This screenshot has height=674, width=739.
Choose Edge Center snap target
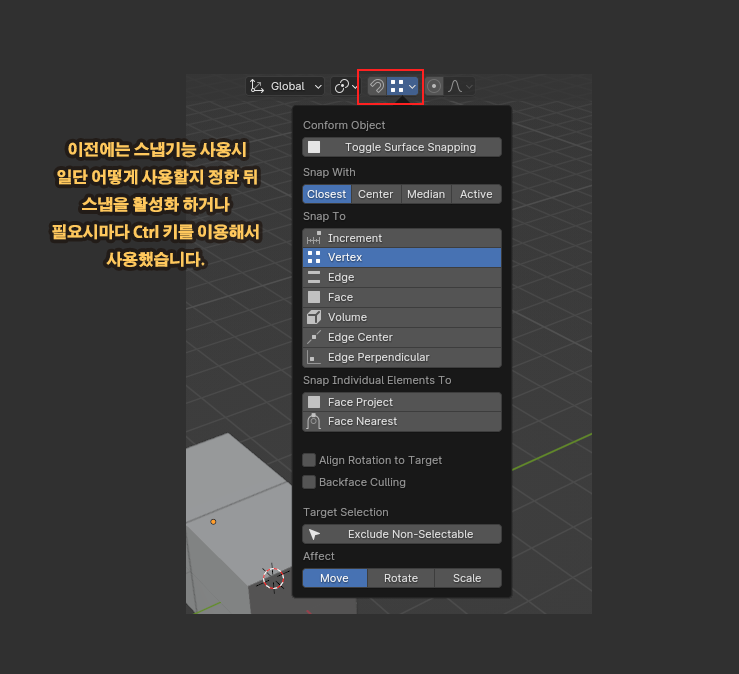402,337
